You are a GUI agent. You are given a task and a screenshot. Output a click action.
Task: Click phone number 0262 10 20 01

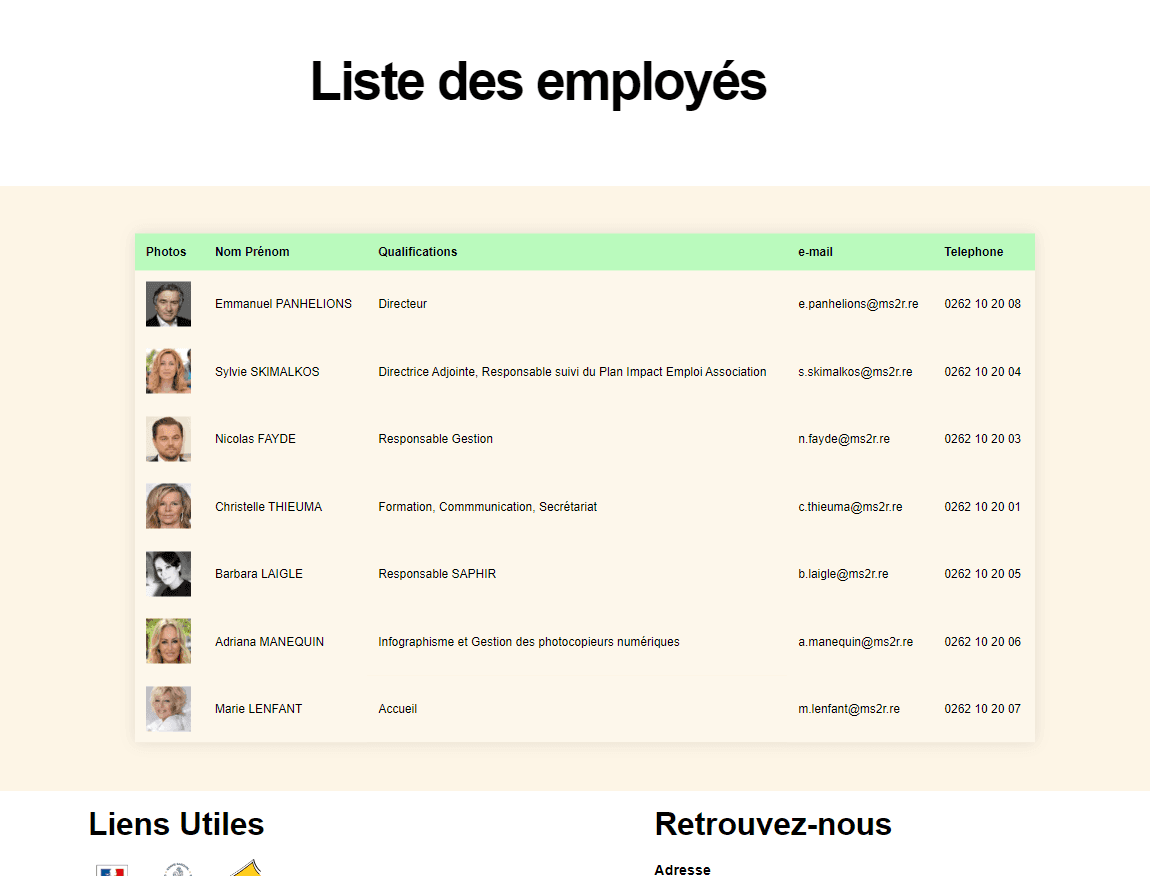click(x=982, y=507)
